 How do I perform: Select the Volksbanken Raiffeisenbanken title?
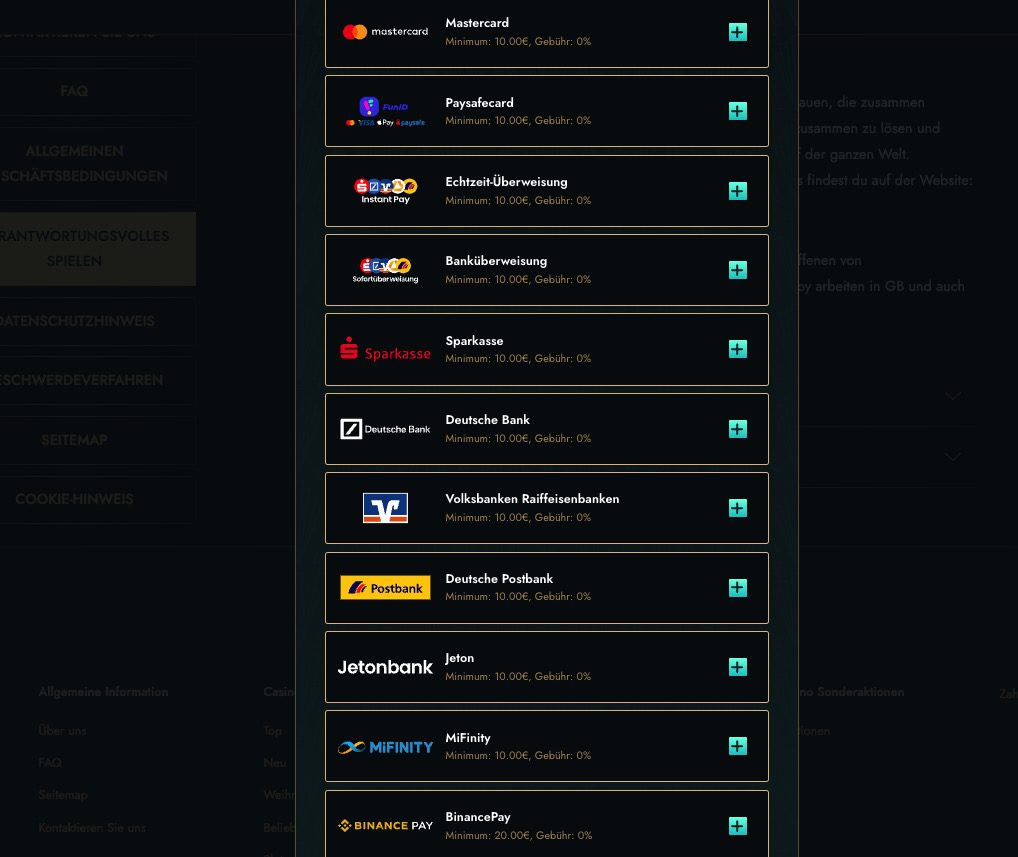pyautogui.click(x=532, y=499)
